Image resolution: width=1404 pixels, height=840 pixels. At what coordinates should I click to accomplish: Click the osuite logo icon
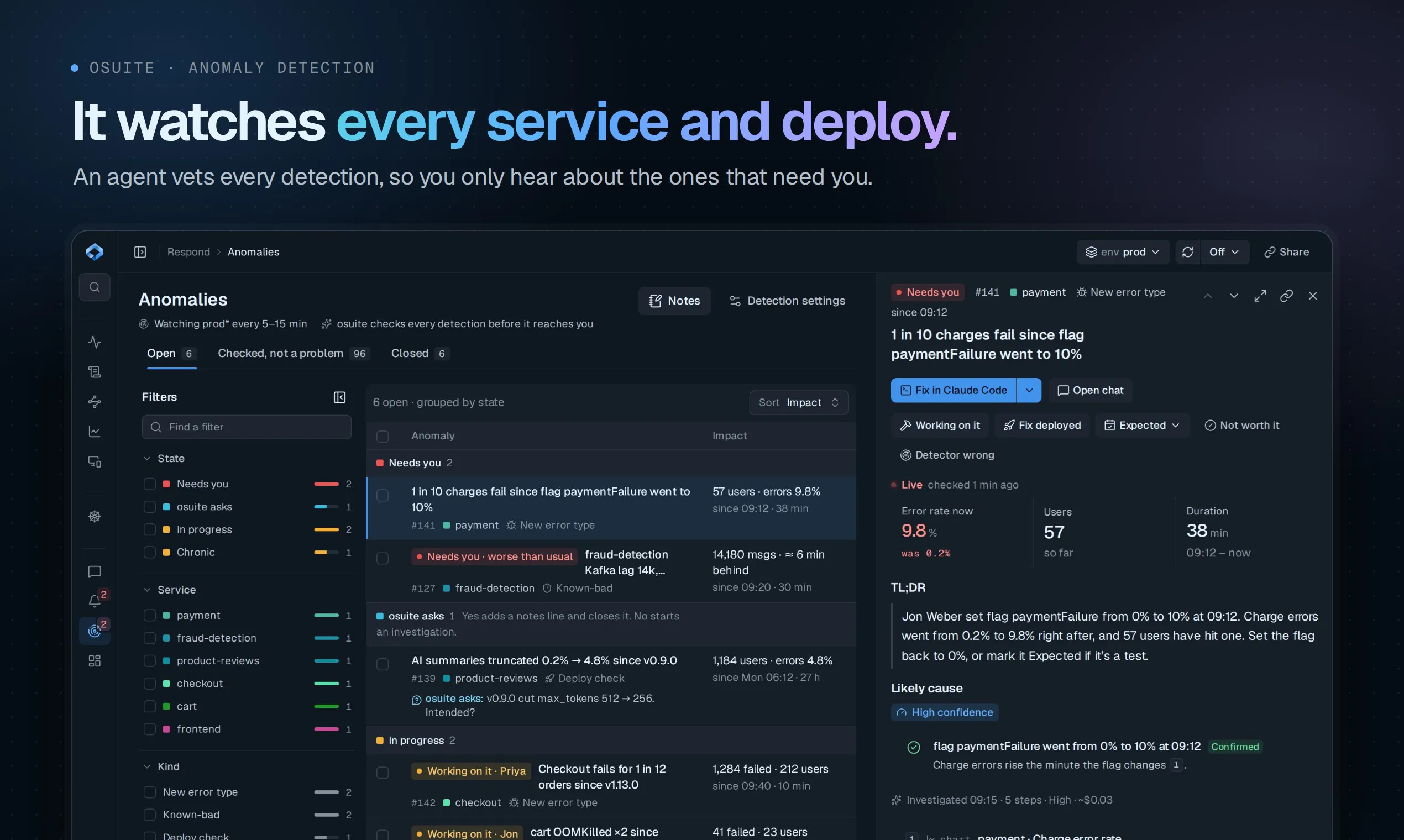(95, 252)
